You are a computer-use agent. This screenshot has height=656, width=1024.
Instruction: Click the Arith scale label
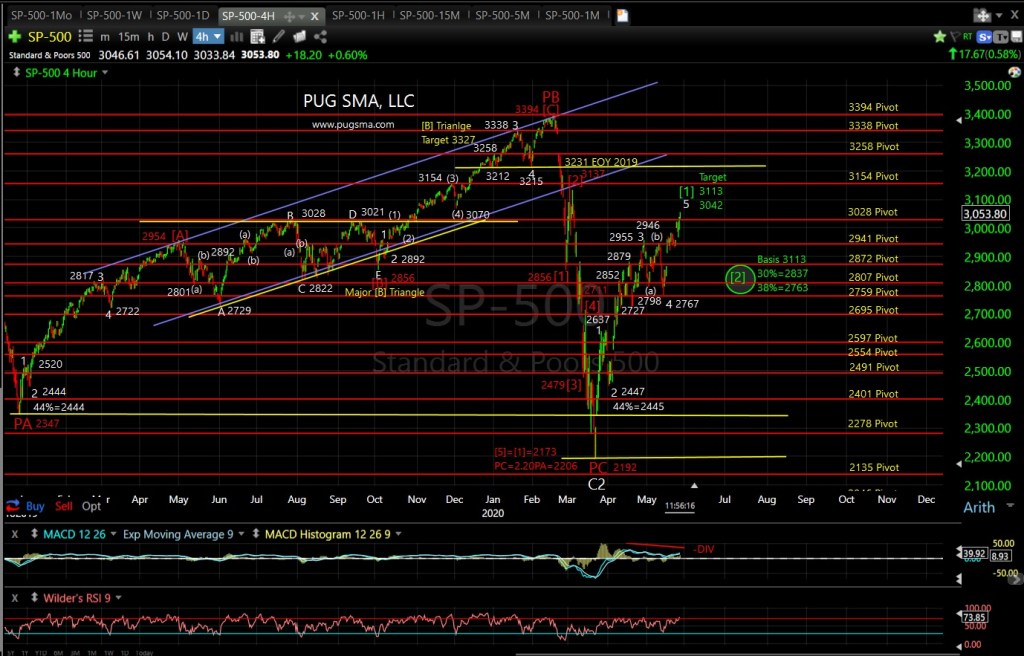tap(979, 507)
